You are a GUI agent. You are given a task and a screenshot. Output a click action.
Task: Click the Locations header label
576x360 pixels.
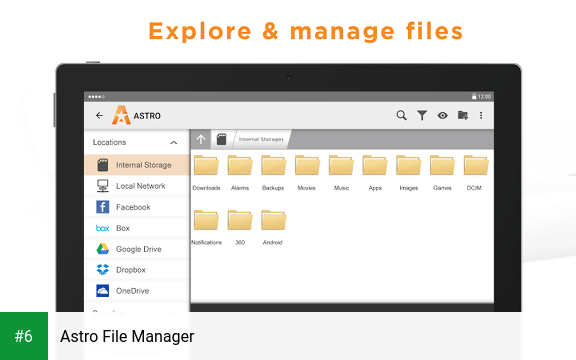(109, 142)
